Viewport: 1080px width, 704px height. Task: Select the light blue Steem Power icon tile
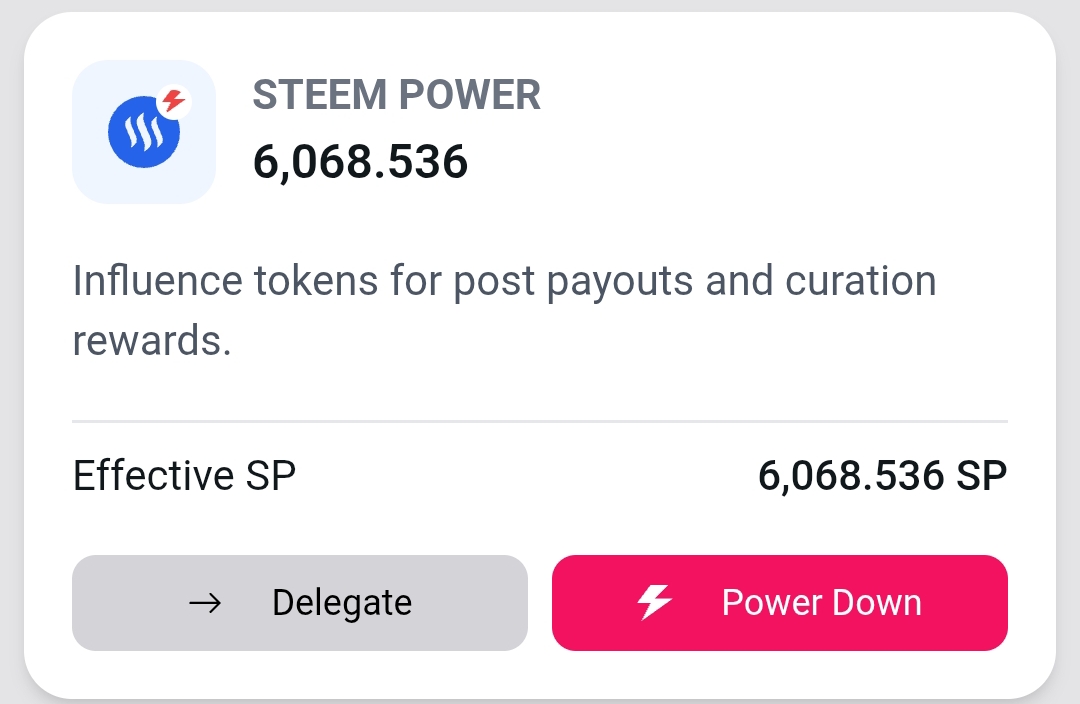[x=144, y=132]
